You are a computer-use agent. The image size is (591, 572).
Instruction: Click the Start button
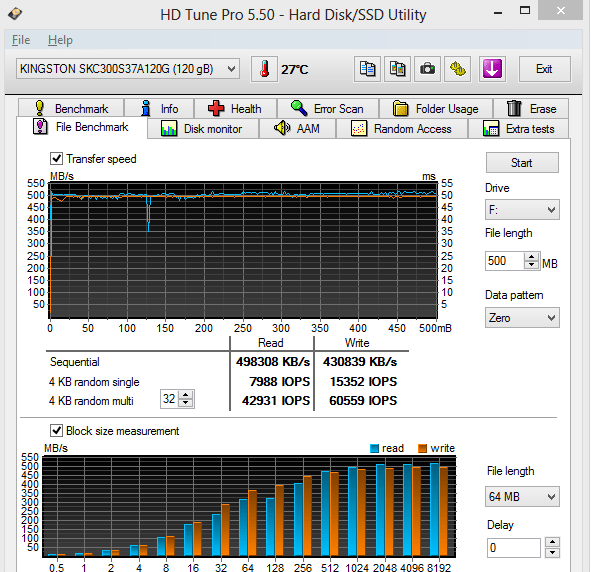[x=522, y=163]
